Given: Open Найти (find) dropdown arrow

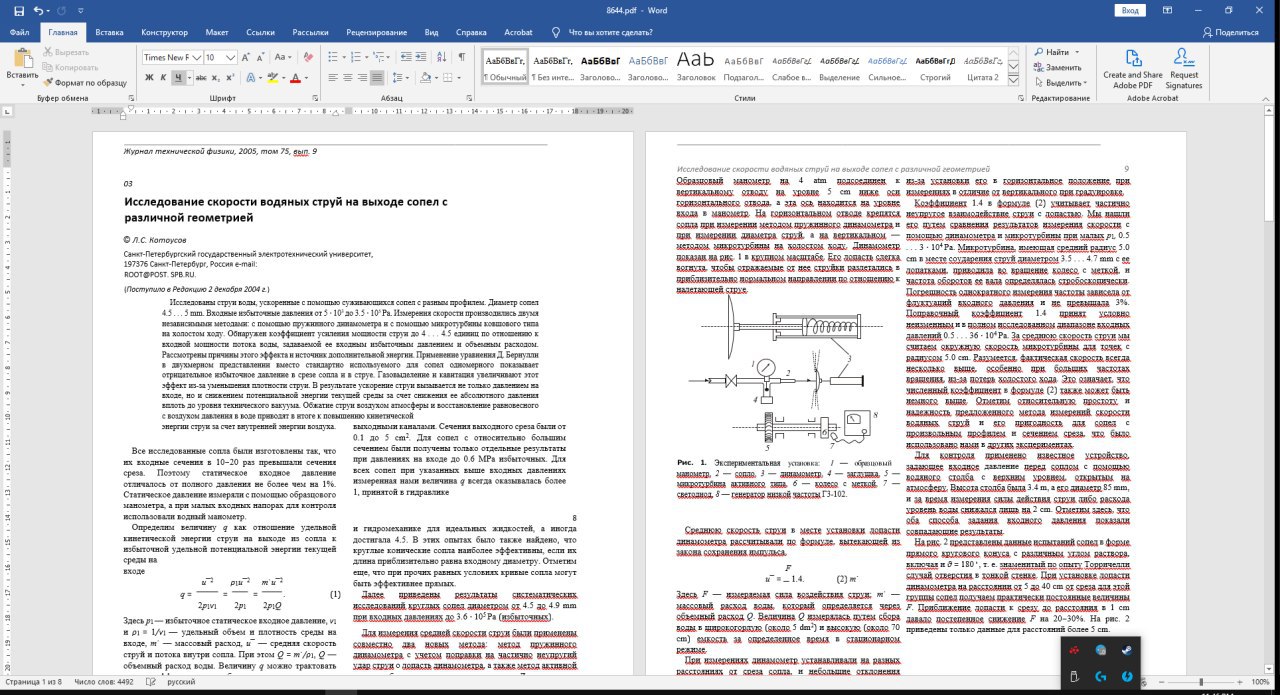Looking at the screenshot, I should click(1077, 51).
